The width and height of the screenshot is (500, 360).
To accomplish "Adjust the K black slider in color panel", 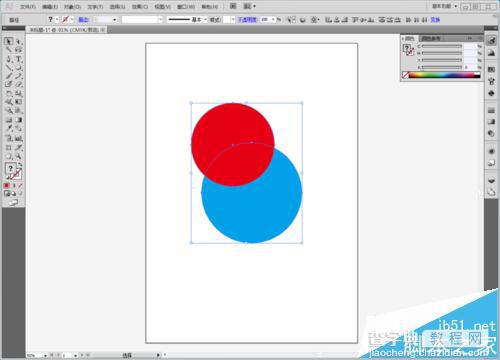I will tap(442, 67).
